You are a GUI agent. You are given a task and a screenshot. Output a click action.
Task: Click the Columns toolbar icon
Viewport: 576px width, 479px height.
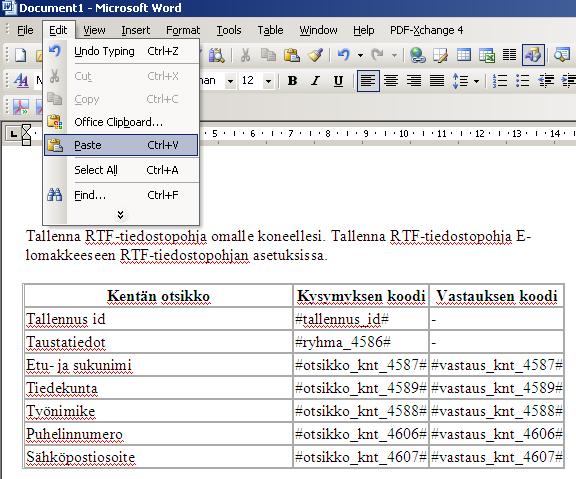[510, 55]
